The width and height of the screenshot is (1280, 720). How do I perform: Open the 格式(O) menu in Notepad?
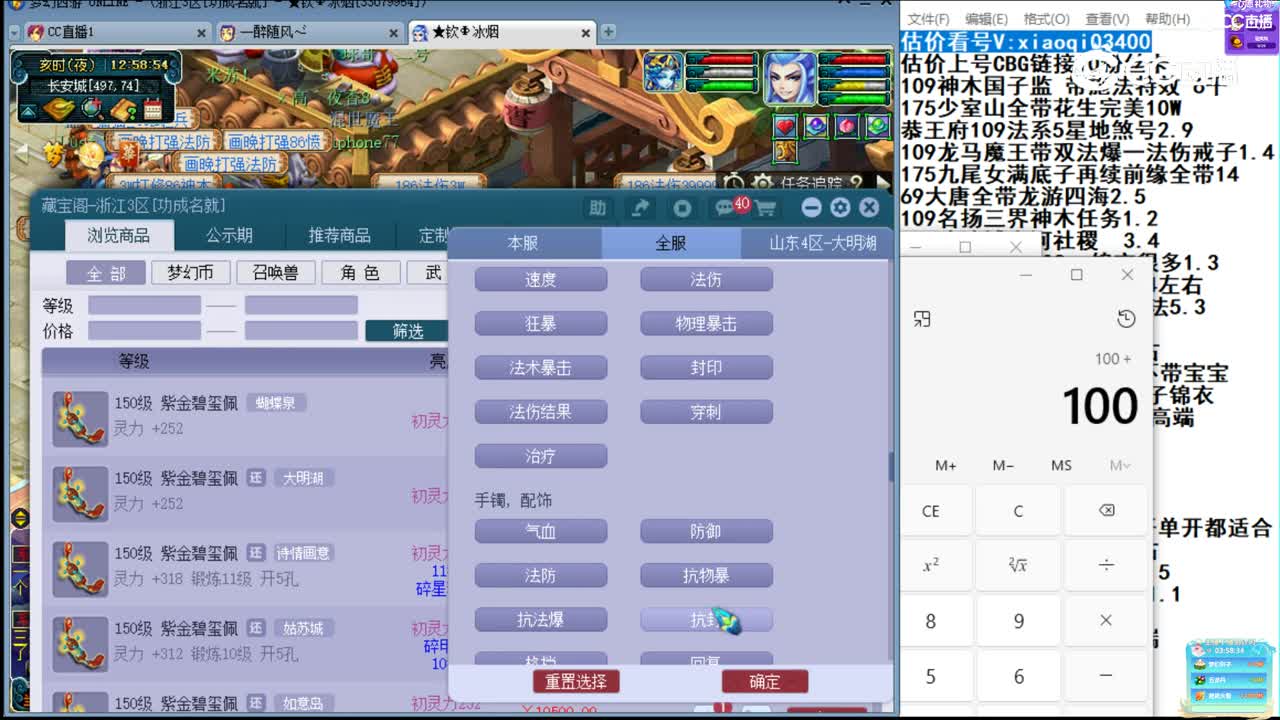pyautogui.click(x=1047, y=19)
